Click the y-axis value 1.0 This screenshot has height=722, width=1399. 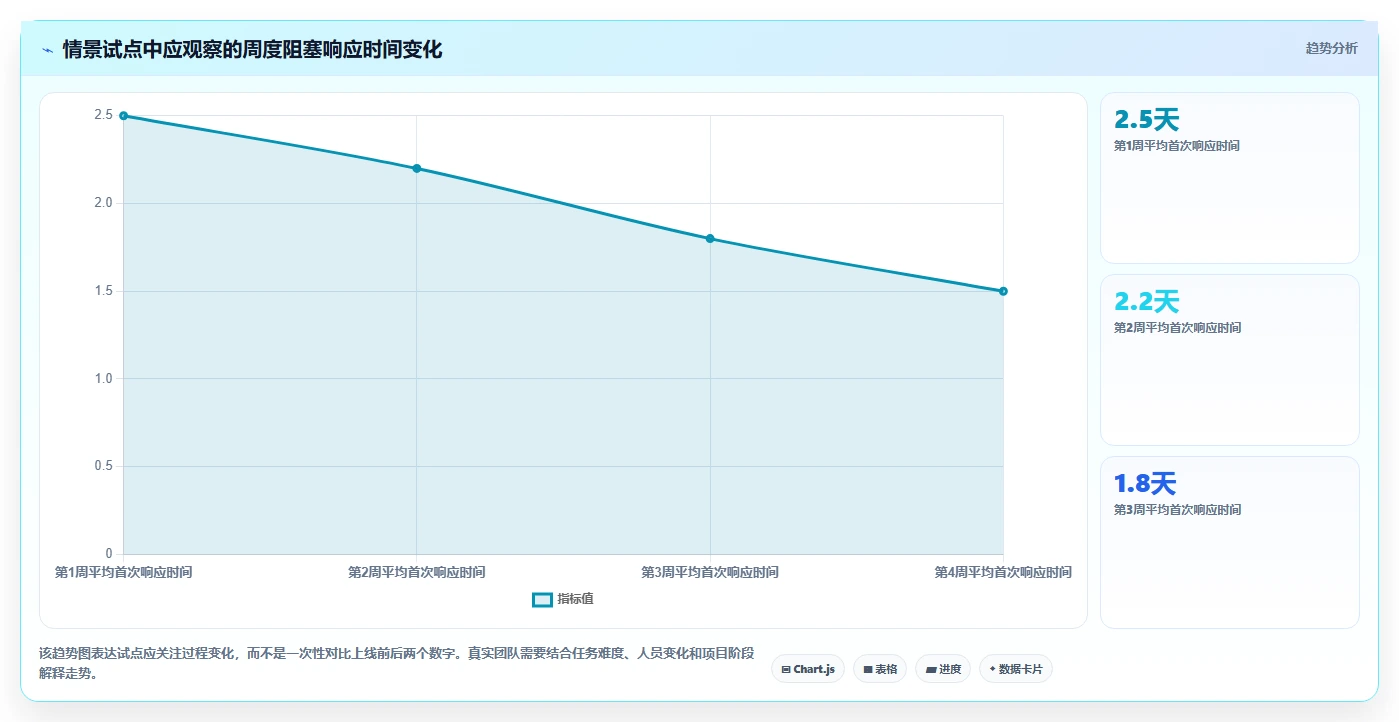tap(103, 378)
